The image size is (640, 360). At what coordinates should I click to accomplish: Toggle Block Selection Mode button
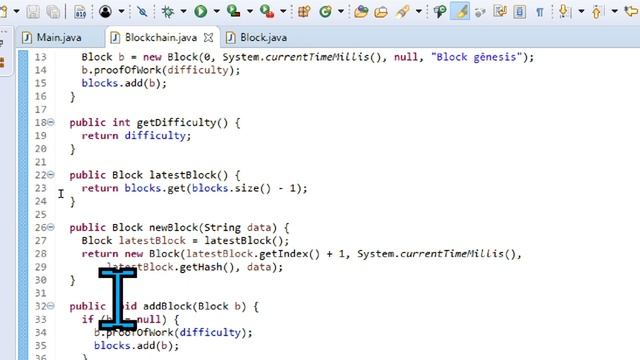520,11
